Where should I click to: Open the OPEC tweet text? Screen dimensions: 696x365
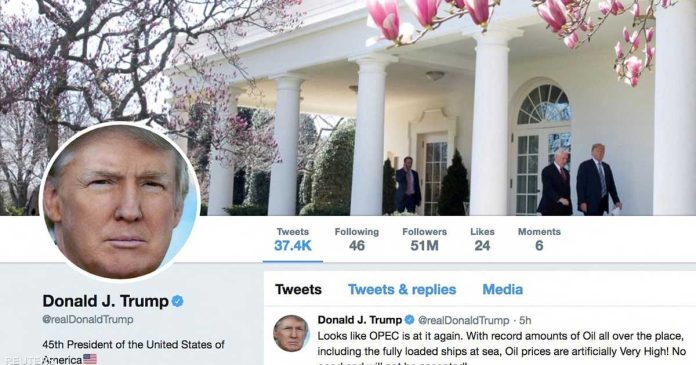click(x=502, y=348)
